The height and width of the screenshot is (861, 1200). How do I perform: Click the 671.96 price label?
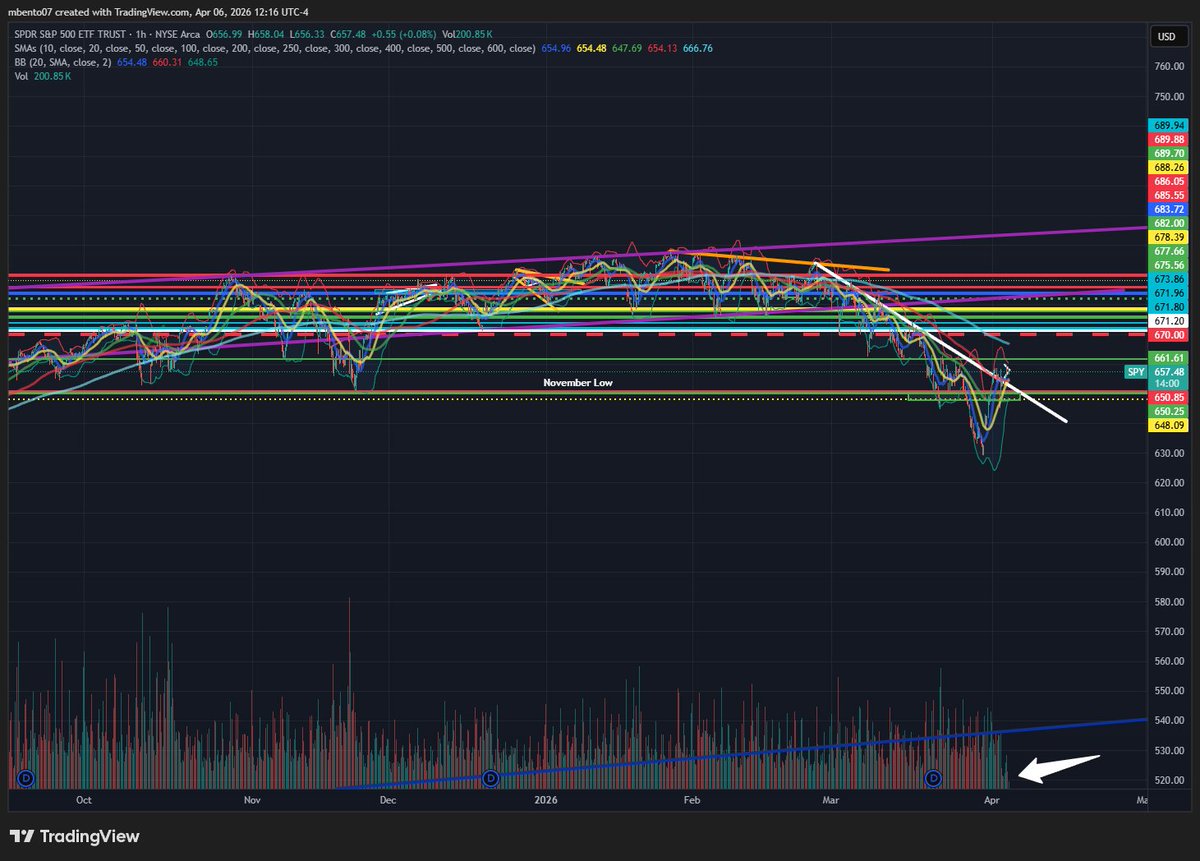point(1169,293)
